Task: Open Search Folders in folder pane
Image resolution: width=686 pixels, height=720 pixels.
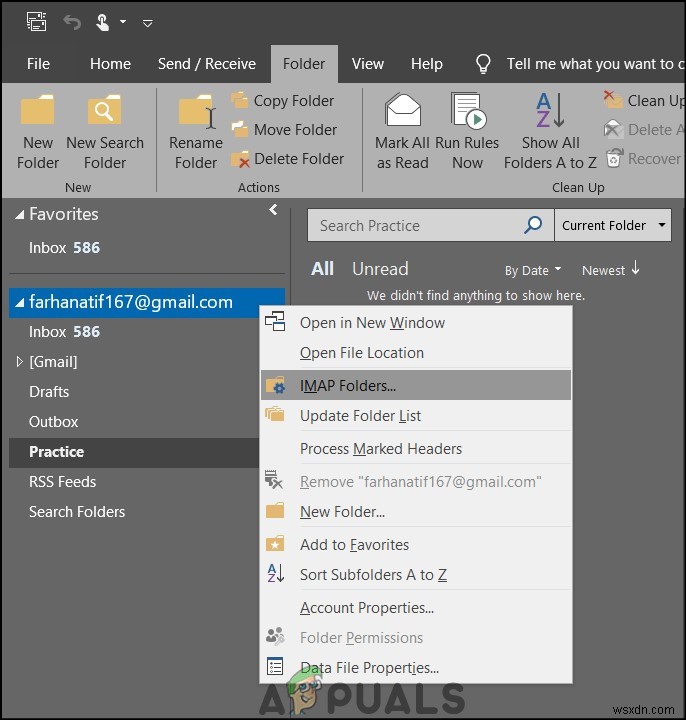Action: coord(77,512)
